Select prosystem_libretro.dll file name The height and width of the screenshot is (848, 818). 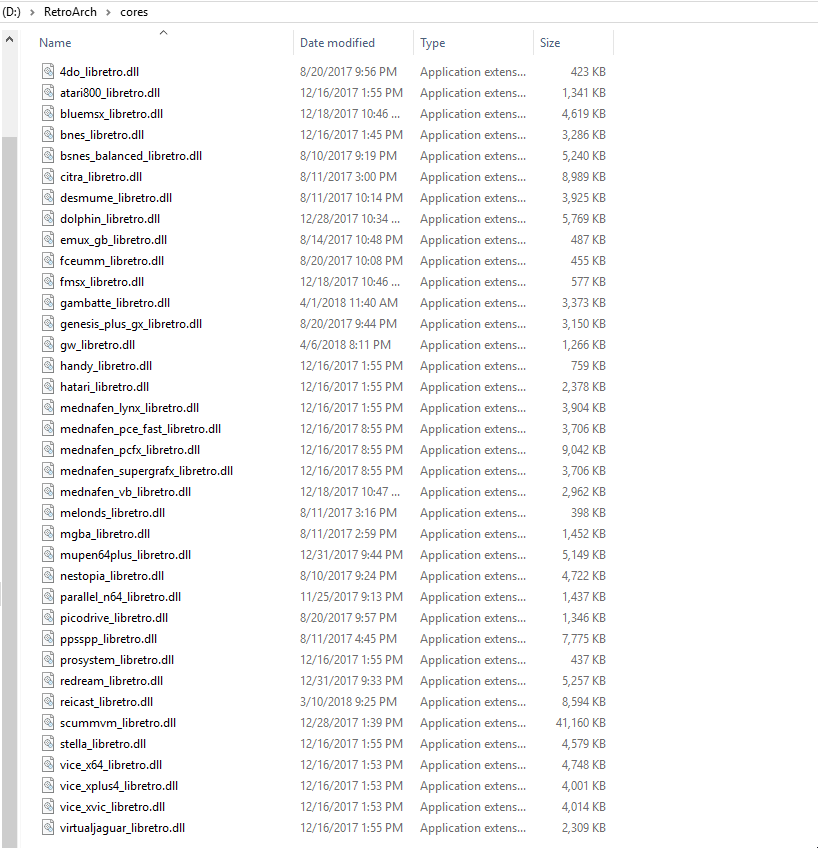(x=117, y=660)
